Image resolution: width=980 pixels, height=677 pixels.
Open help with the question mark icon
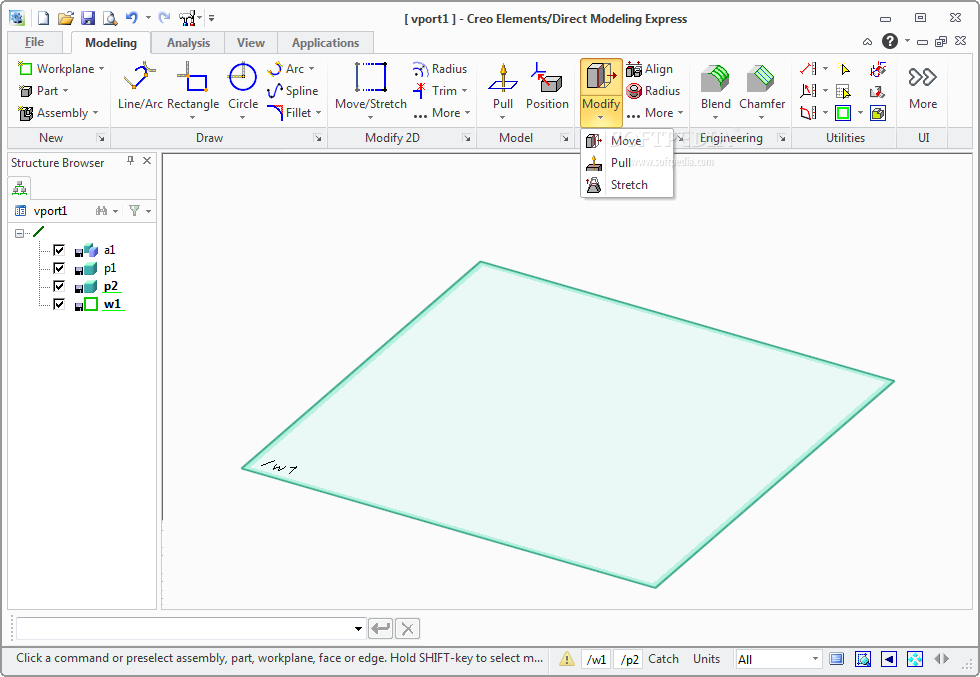tap(889, 41)
